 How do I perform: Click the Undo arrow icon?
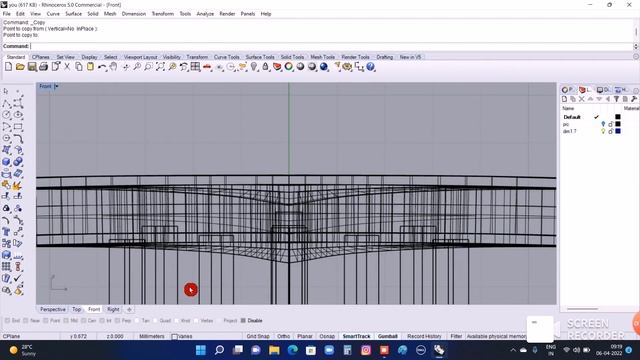102,67
